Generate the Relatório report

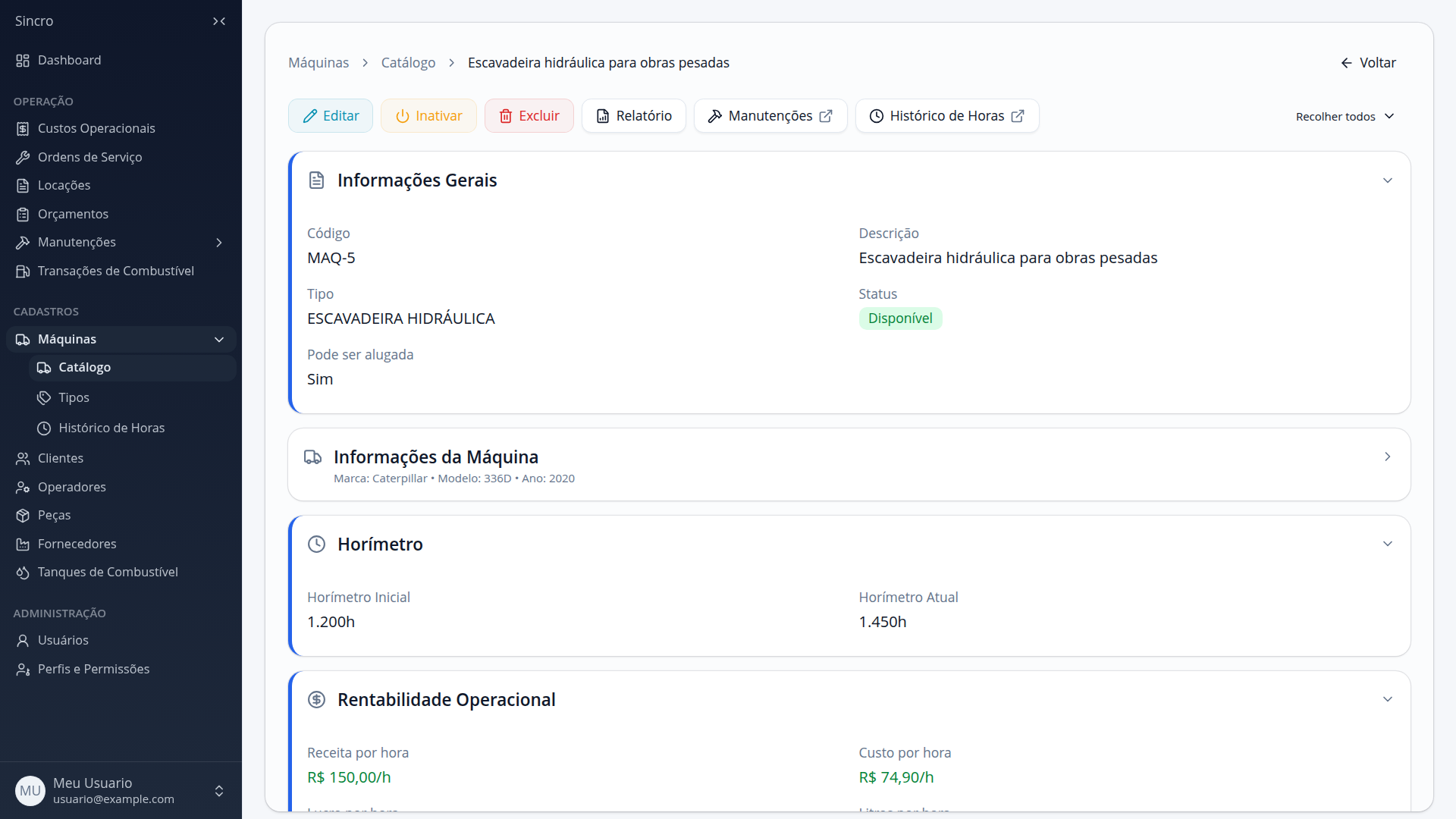tap(634, 116)
